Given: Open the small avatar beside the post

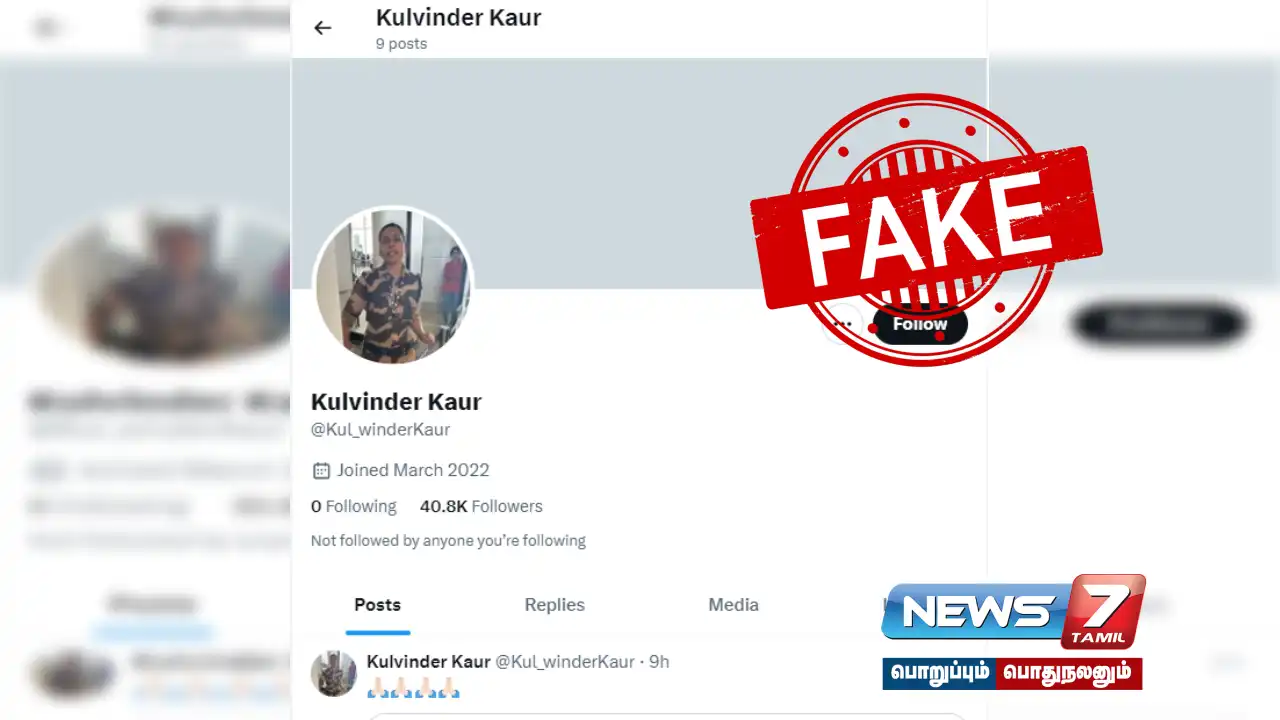Looking at the screenshot, I should [x=333, y=673].
